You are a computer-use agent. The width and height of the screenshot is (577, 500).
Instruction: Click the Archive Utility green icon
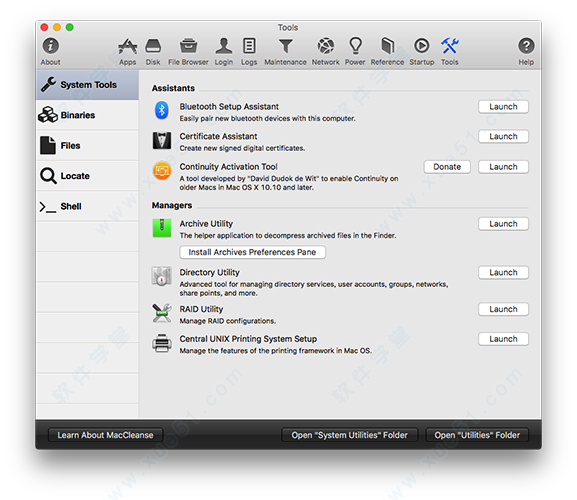(x=162, y=228)
